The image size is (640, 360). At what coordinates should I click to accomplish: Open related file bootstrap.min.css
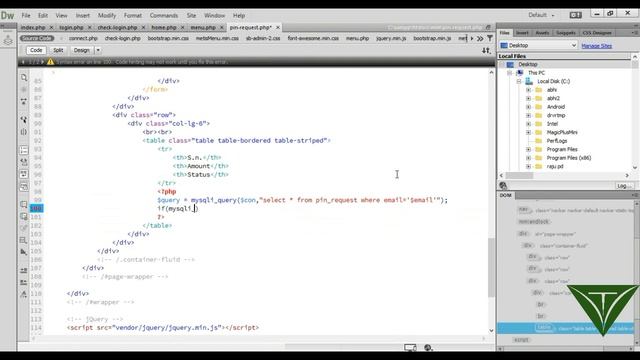[168, 38]
